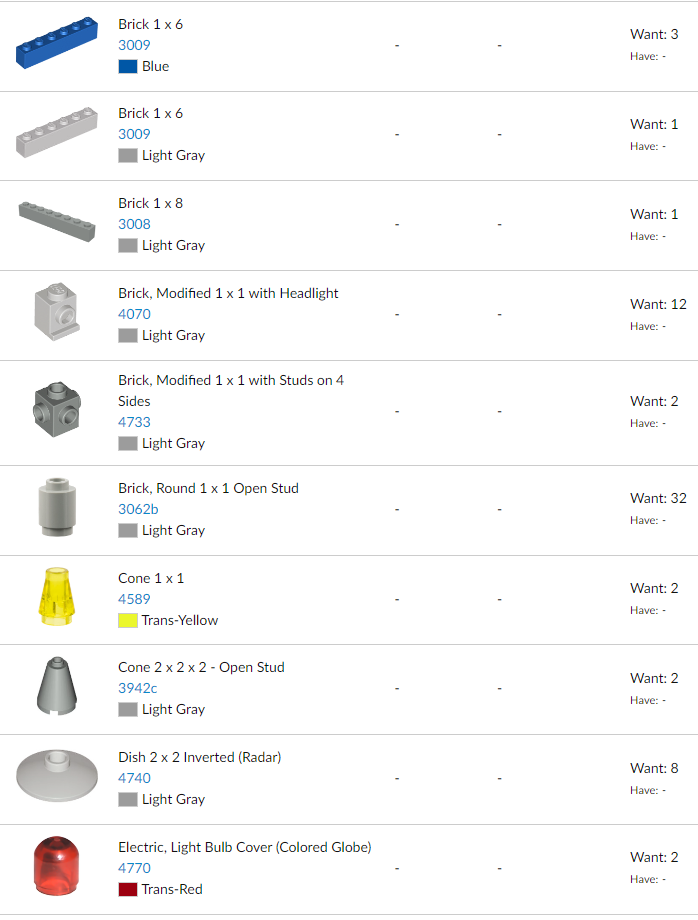Click part number 4589 link
This screenshot has height=920, width=698.
pos(134,599)
